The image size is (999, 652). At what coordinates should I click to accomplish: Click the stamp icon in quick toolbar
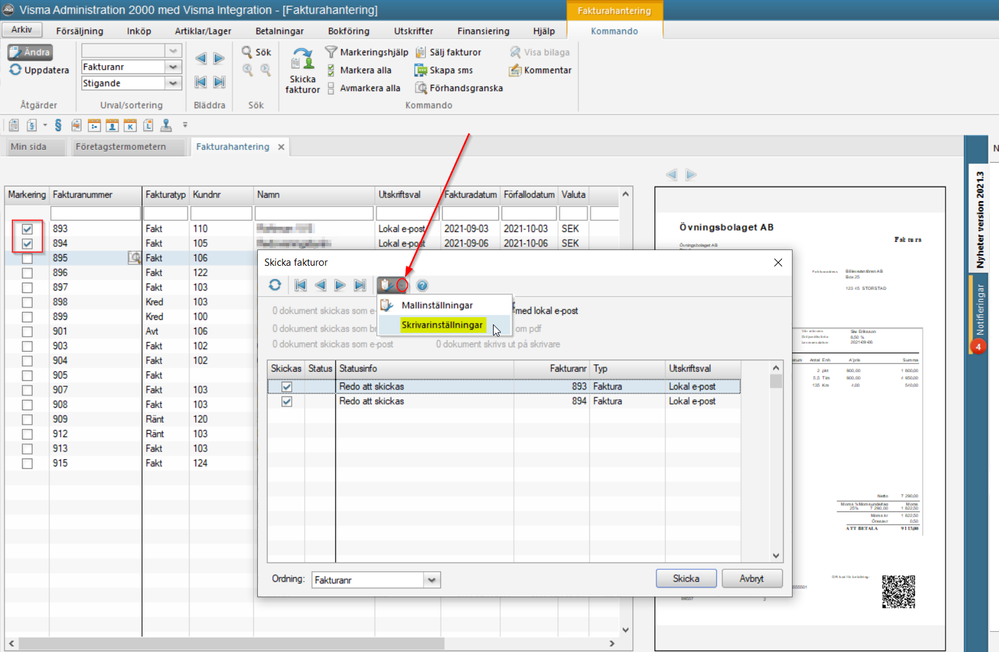166,126
